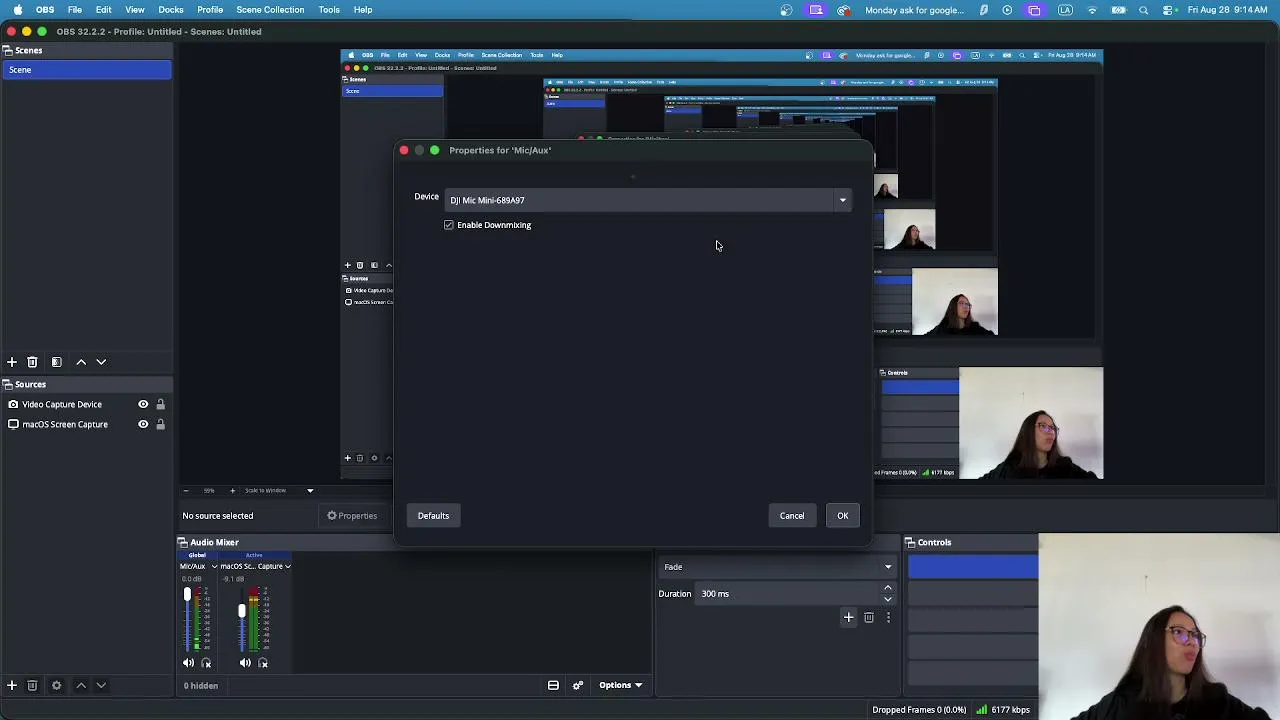Open Control Center from the menu bar

pyautogui.click(x=1167, y=10)
